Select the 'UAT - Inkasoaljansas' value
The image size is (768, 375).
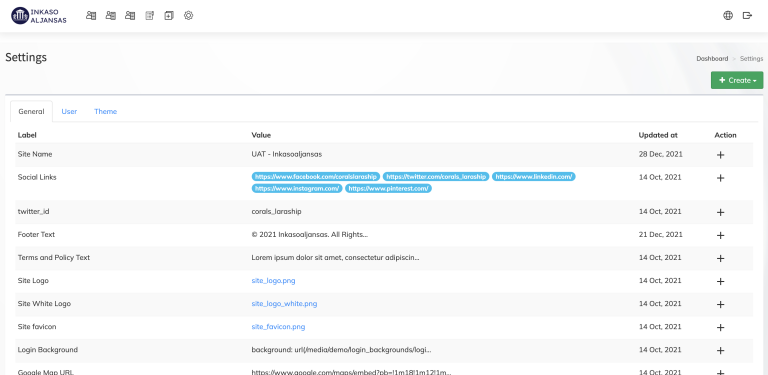287,154
